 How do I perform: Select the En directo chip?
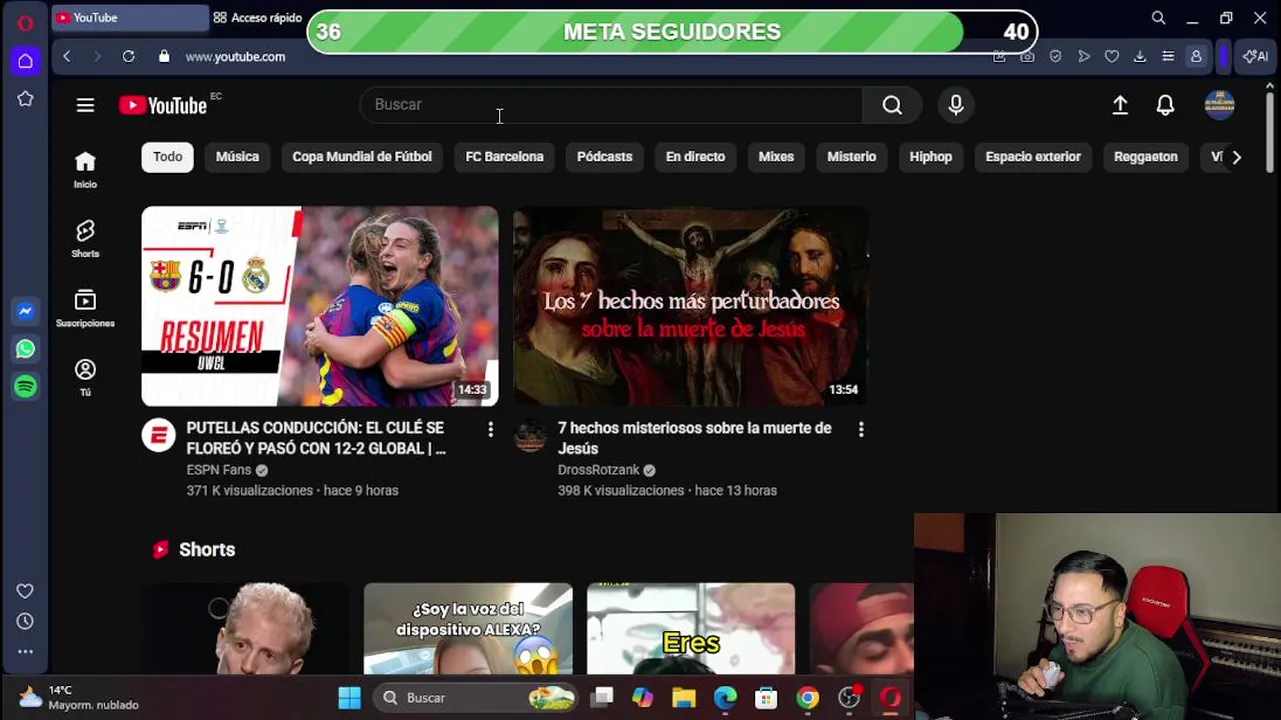click(695, 157)
